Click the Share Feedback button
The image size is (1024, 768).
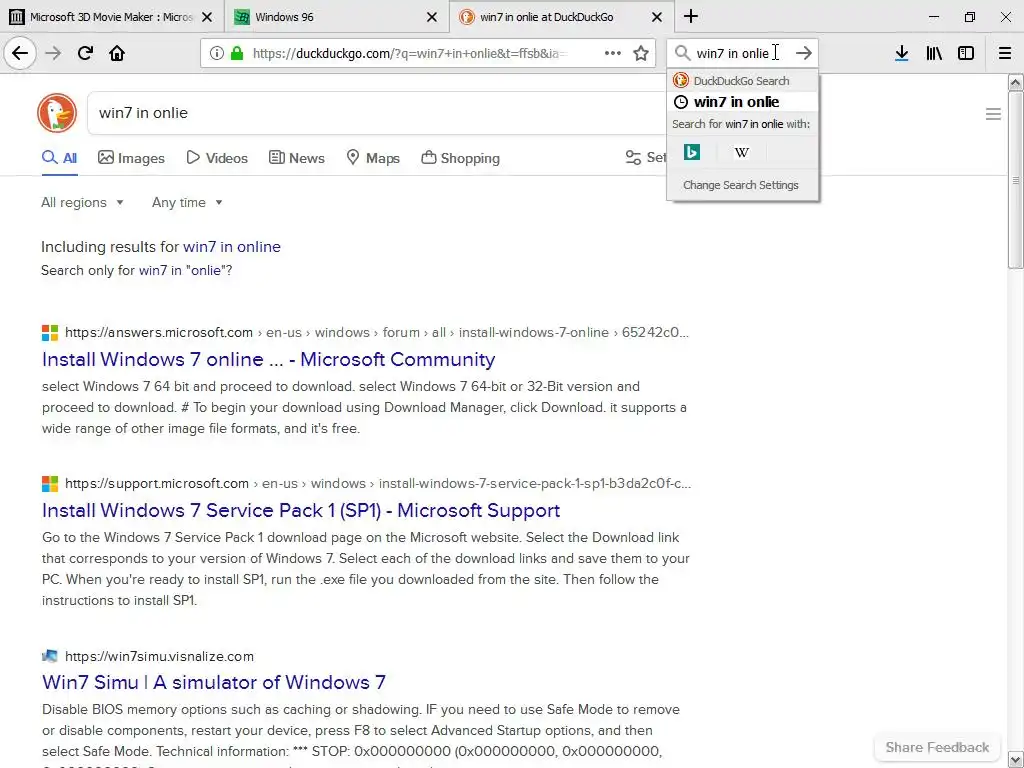click(x=937, y=747)
